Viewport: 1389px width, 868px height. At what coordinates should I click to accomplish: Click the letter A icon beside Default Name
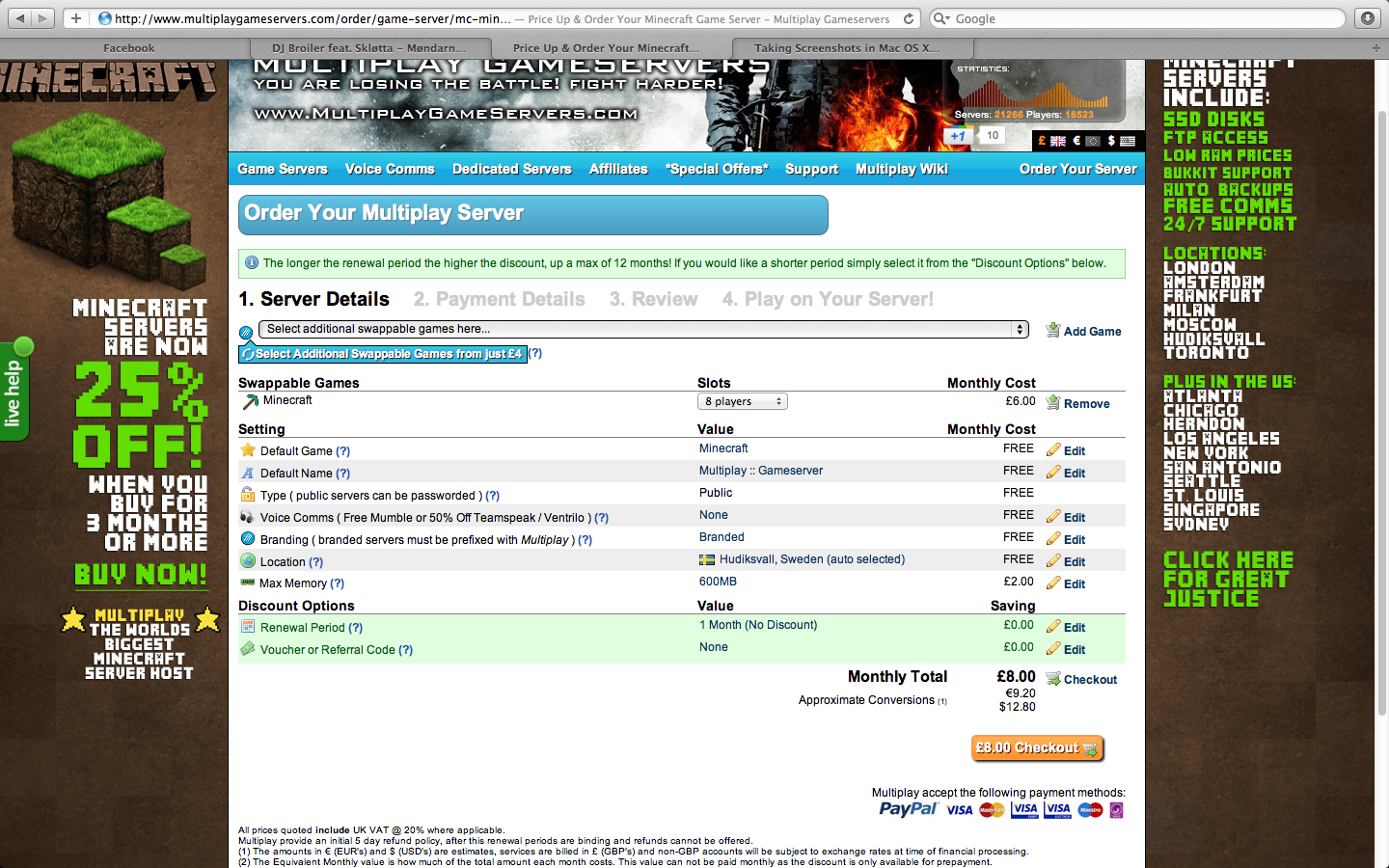tap(248, 473)
